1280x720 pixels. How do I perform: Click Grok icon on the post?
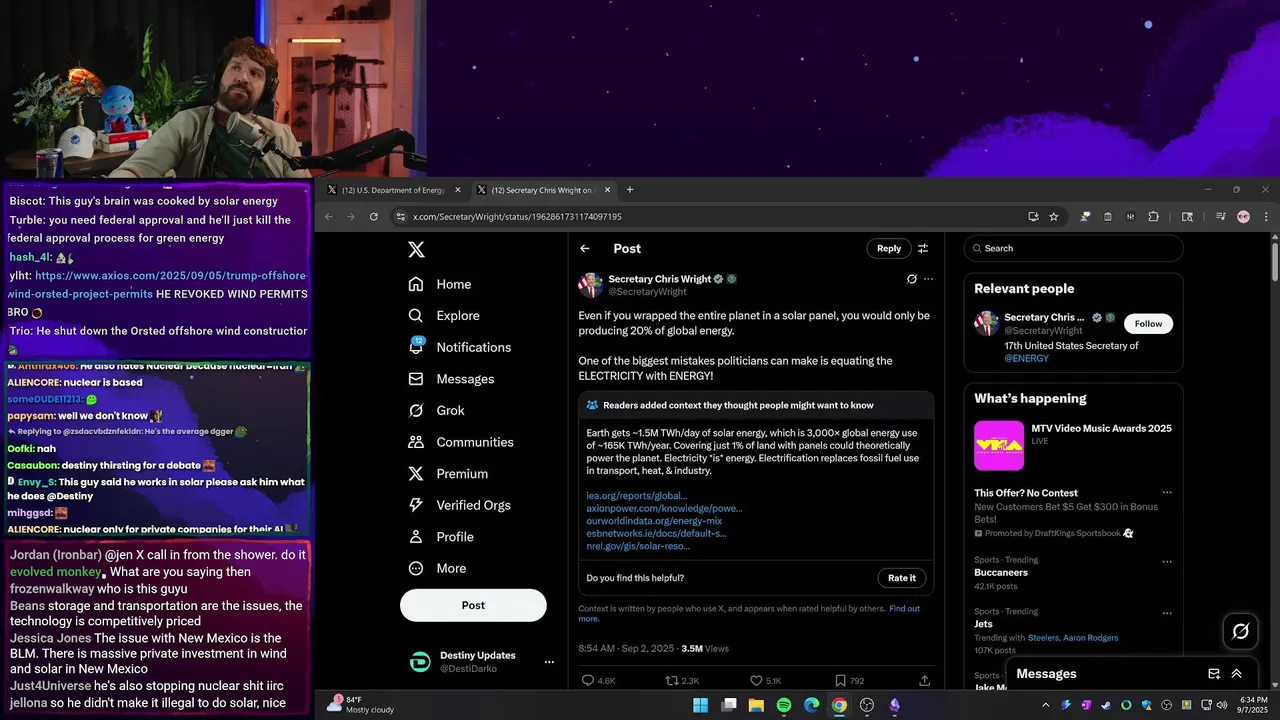tap(911, 279)
